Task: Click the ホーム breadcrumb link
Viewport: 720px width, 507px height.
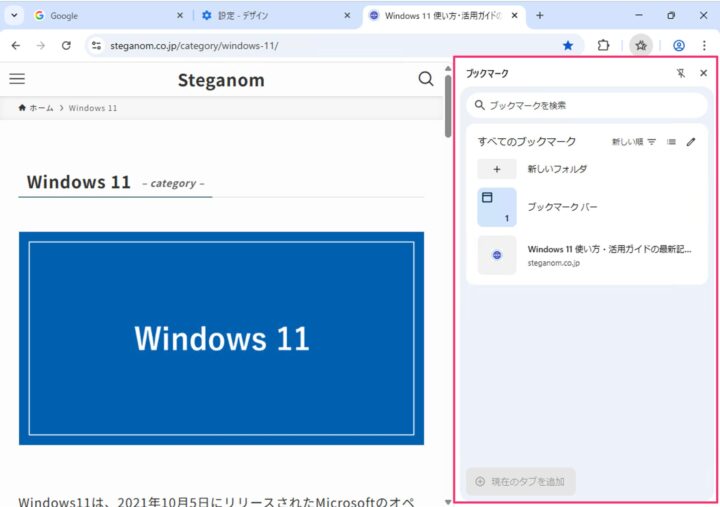Action: click(x=36, y=107)
